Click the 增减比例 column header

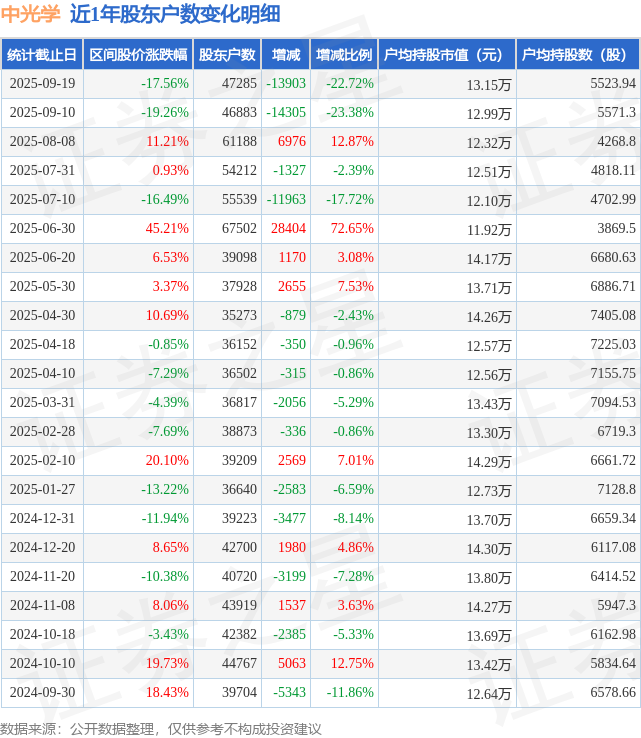tap(344, 55)
